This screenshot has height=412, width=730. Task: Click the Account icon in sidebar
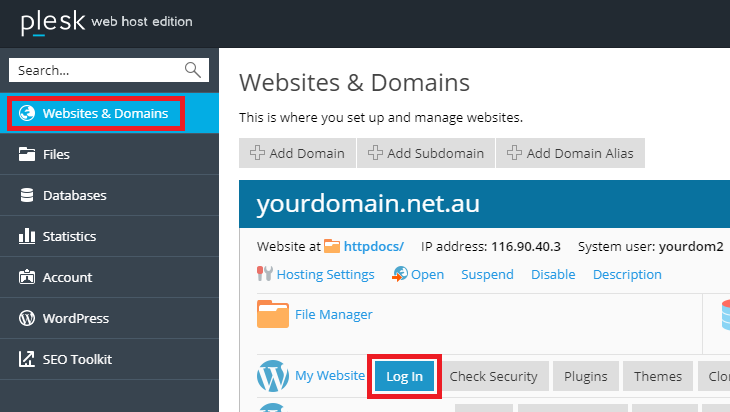27,277
